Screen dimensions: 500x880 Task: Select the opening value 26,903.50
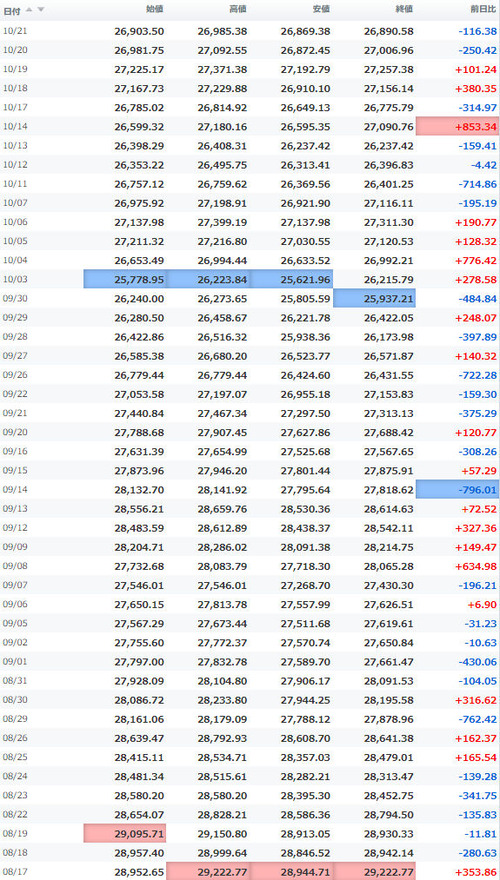click(139, 31)
